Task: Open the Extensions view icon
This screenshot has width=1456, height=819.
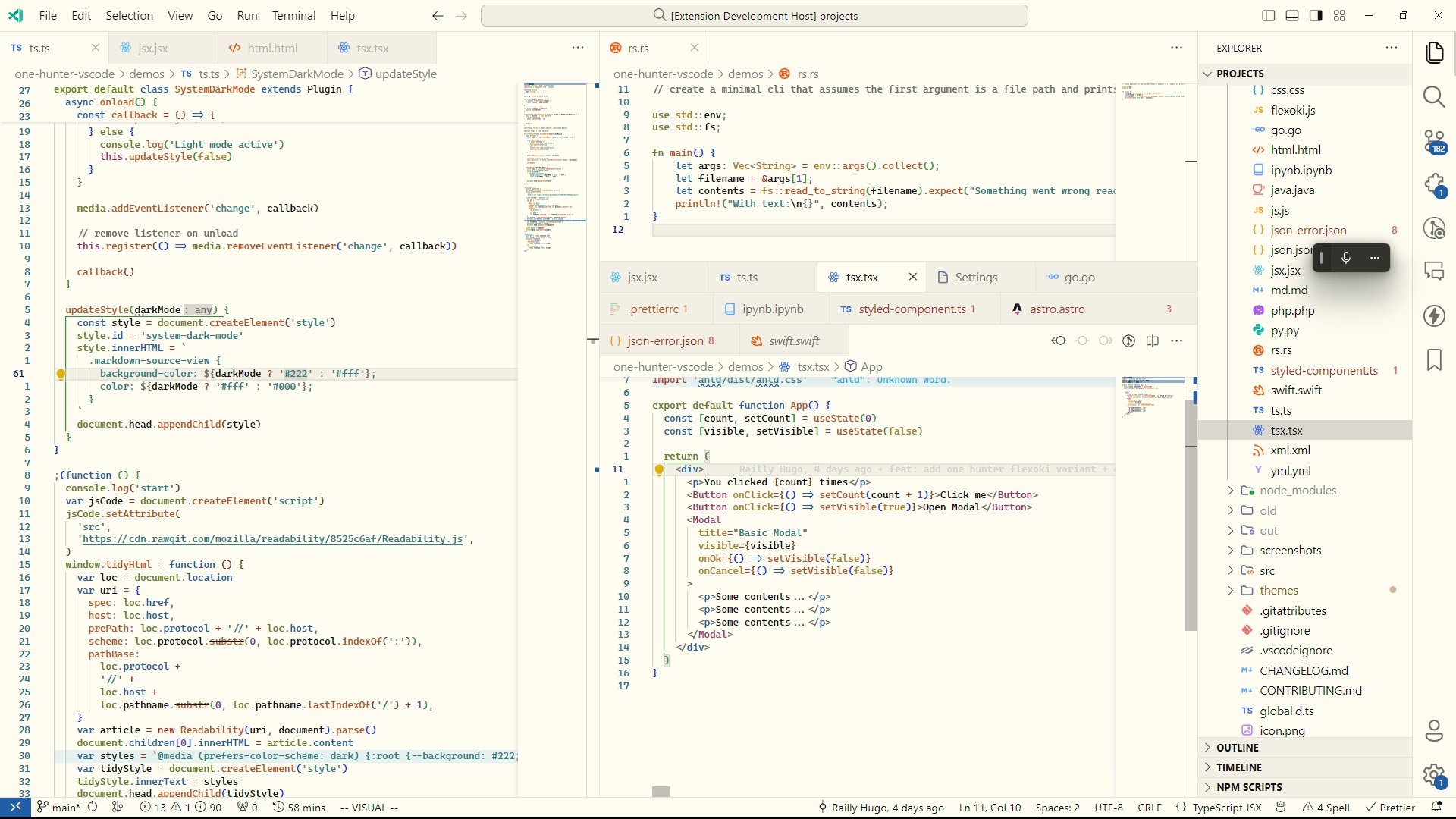Action: [1433, 184]
